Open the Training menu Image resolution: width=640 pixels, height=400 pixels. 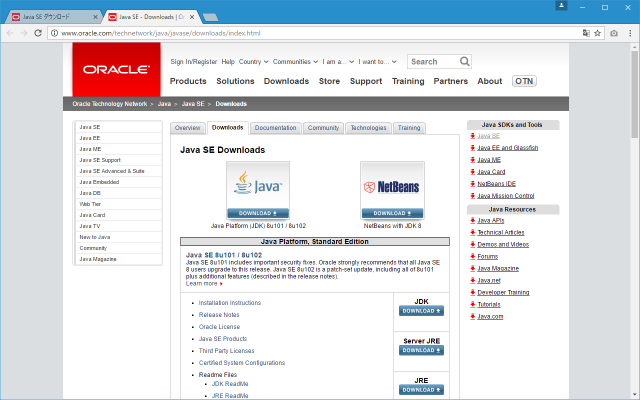tap(408, 81)
